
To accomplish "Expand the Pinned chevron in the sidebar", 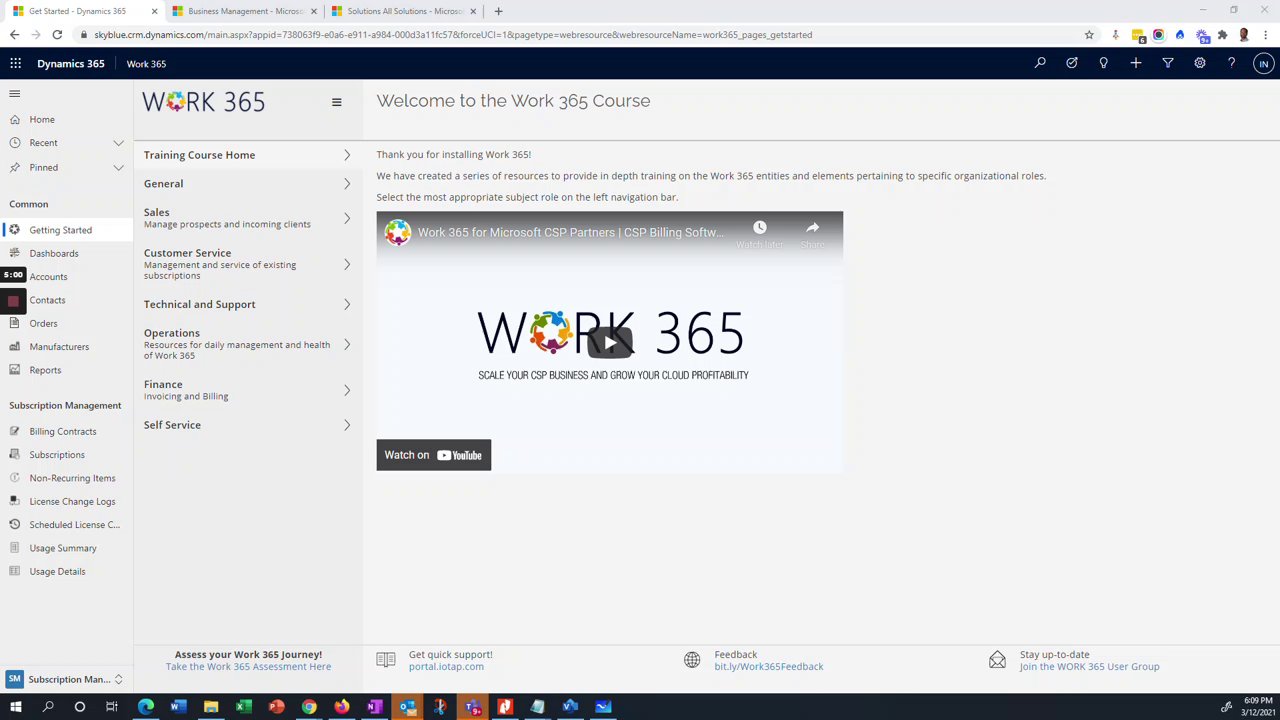I will point(118,167).
